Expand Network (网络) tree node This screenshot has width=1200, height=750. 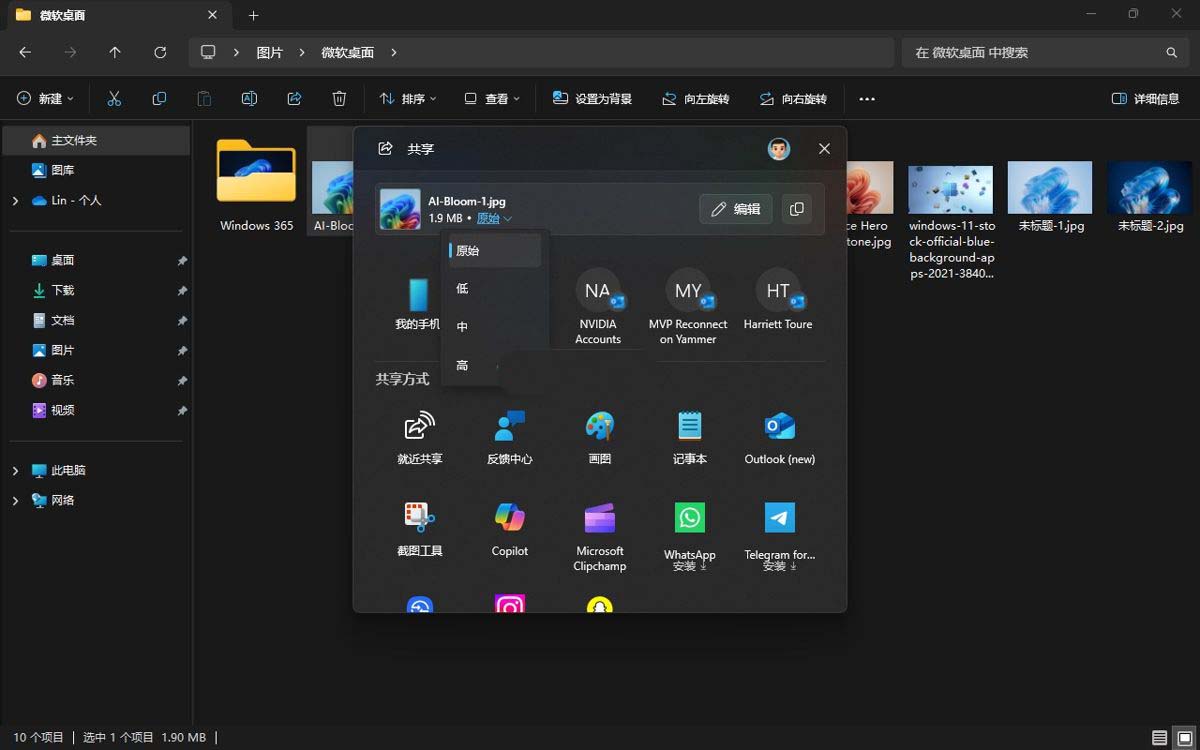15,501
